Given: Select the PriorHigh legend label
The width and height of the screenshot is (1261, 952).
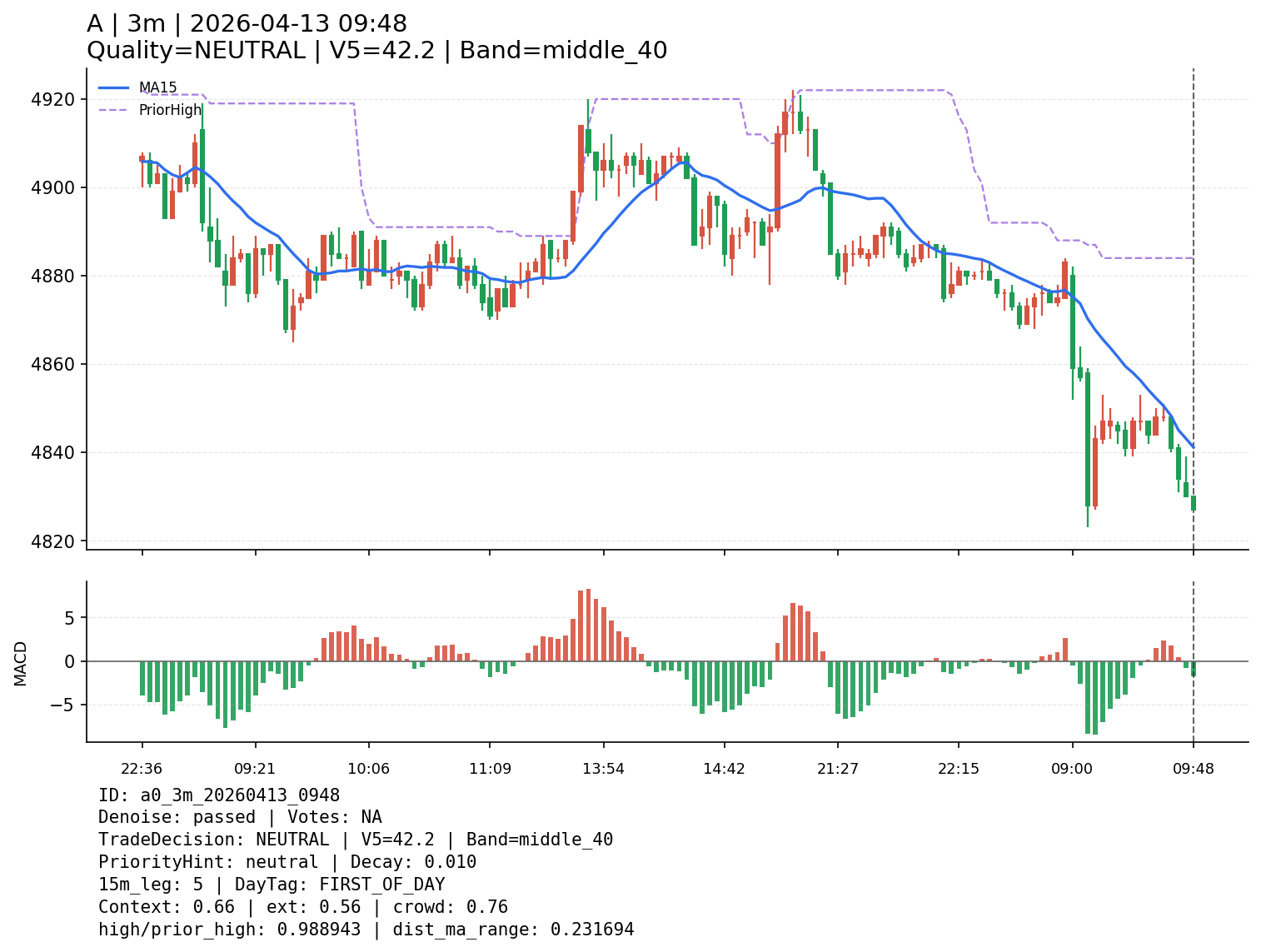Looking at the screenshot, I should [170, 110].
